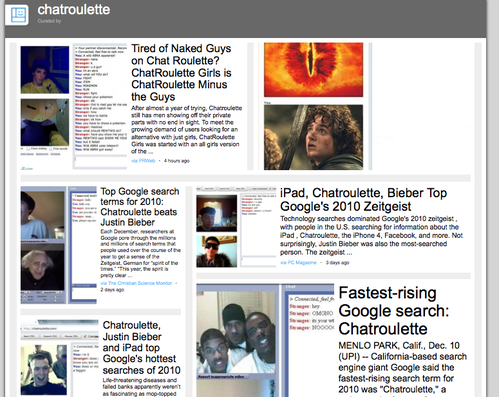
Task: Click the chatroulette newspaper logo icon
Action: tap(17, 15)
